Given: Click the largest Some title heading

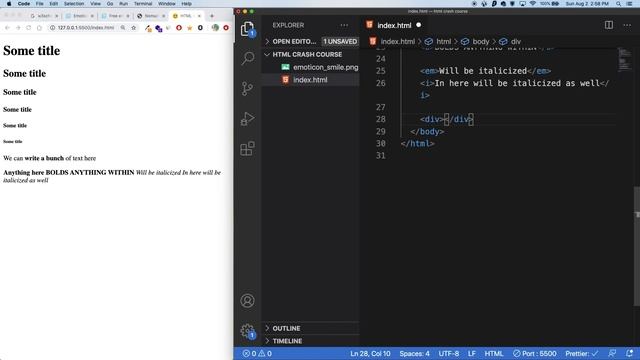Looking at the screenshot, I should pyautogui.click(x=31, y=51).
